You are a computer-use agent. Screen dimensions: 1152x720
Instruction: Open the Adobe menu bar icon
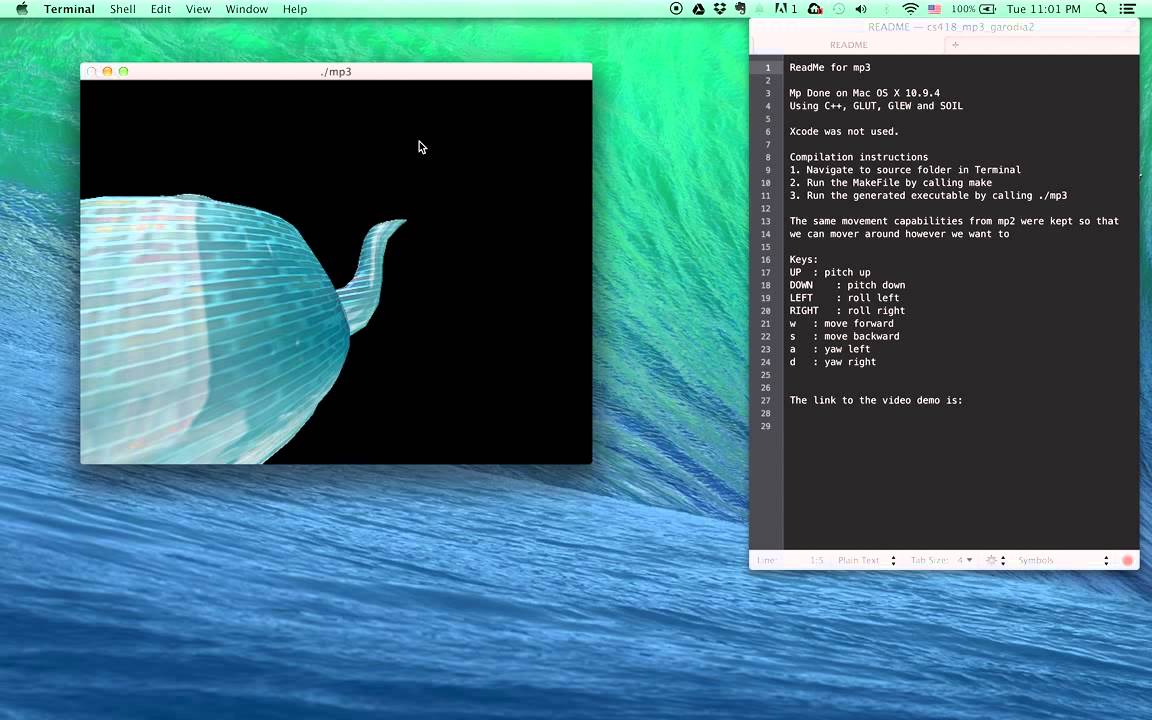click(785, 9)
